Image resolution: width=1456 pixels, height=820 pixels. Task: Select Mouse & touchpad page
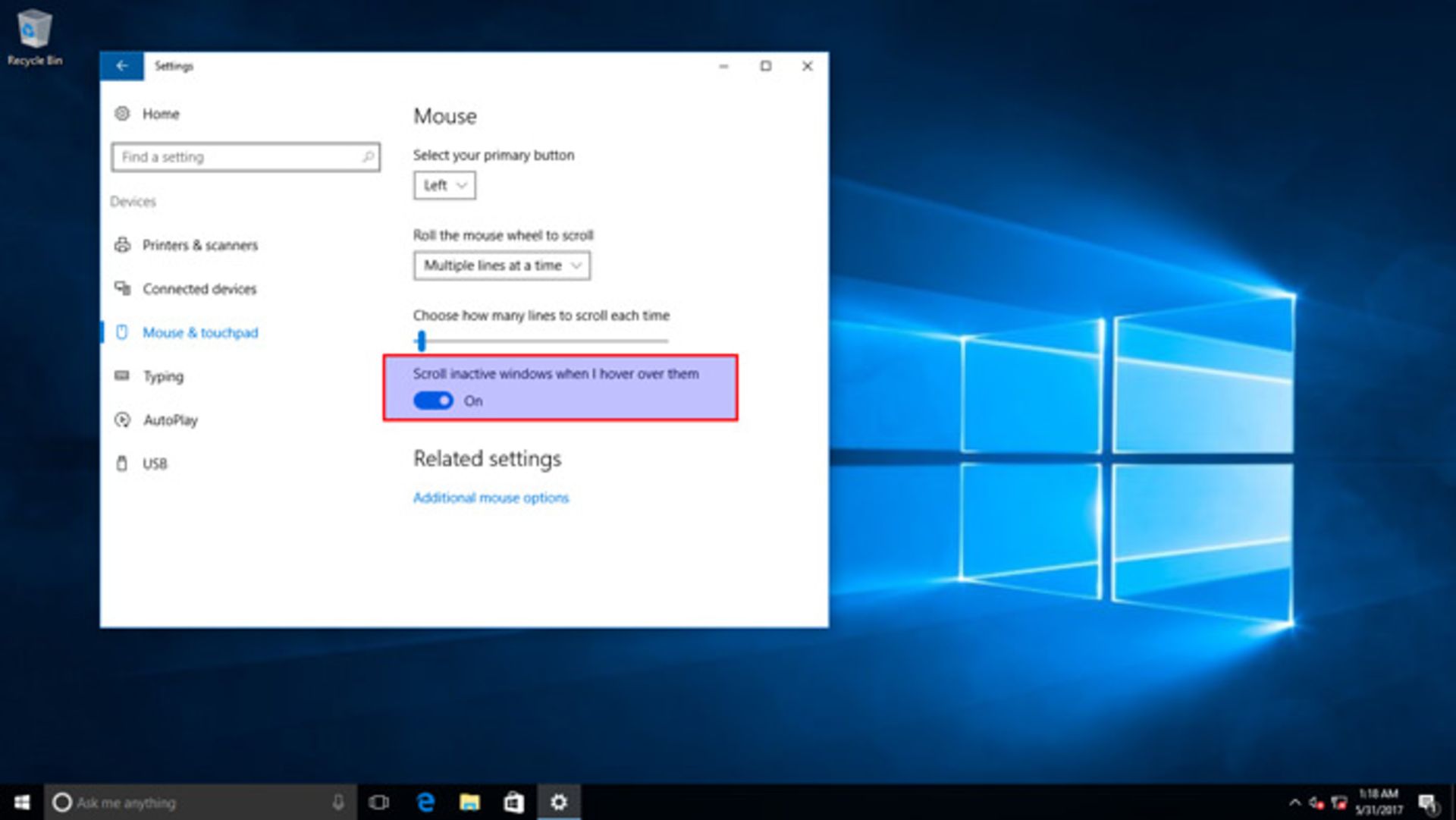[200, 332]
